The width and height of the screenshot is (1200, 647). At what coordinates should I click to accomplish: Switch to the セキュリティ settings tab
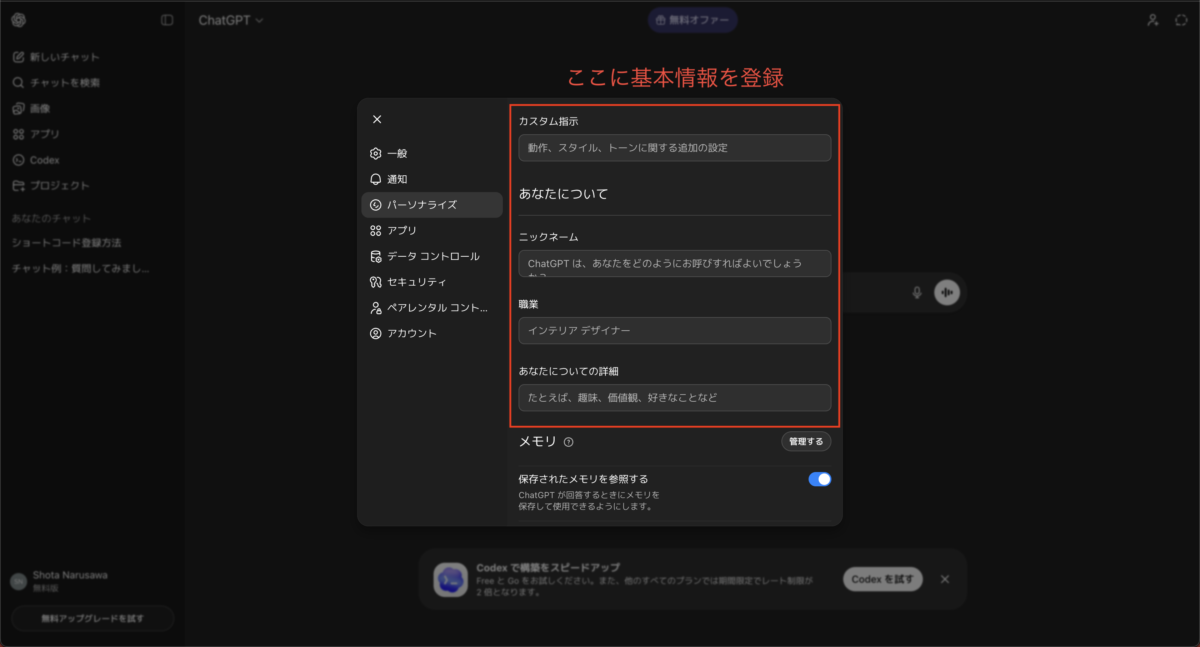coord(416,282)
